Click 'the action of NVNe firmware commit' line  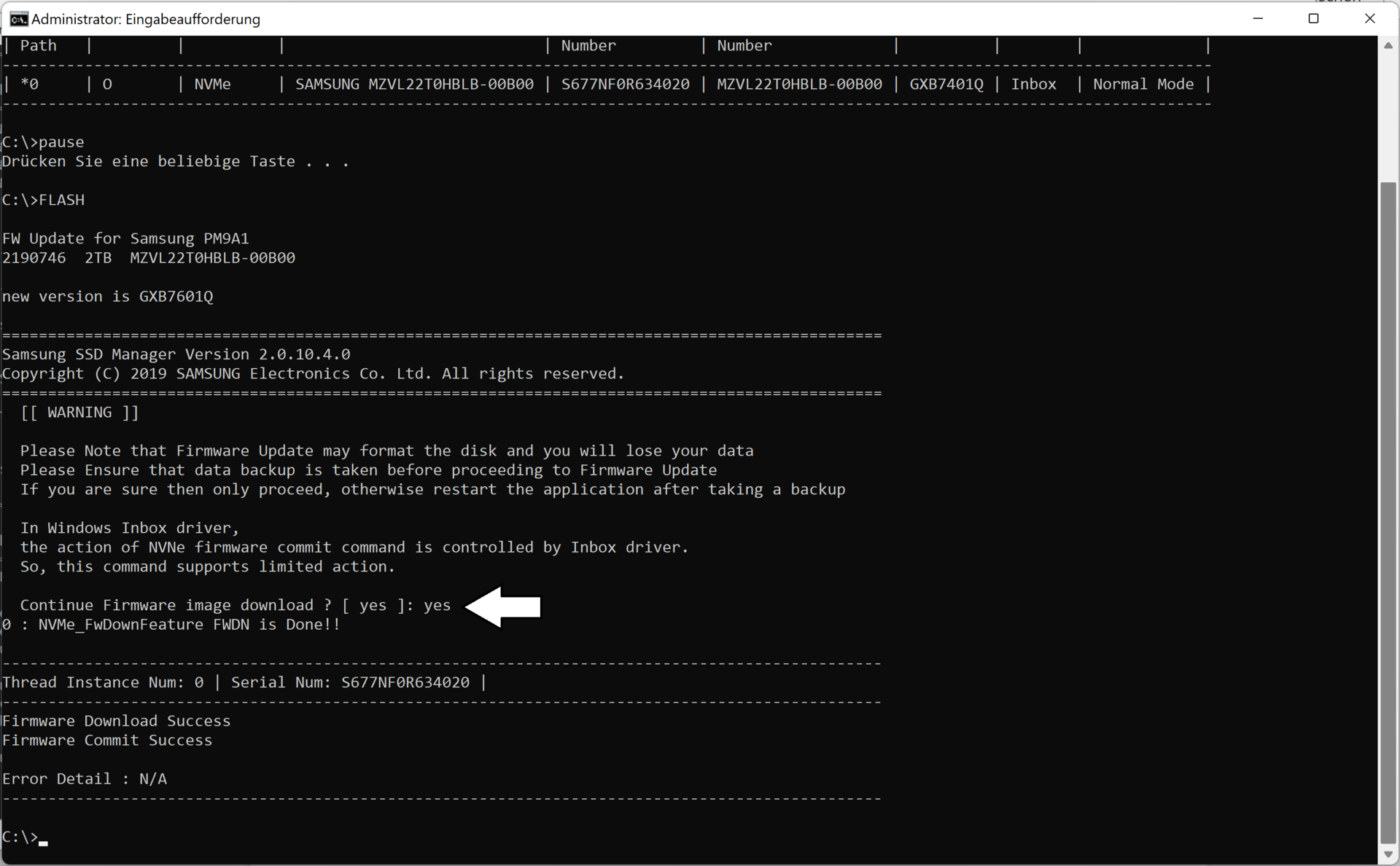coord(354,547)
